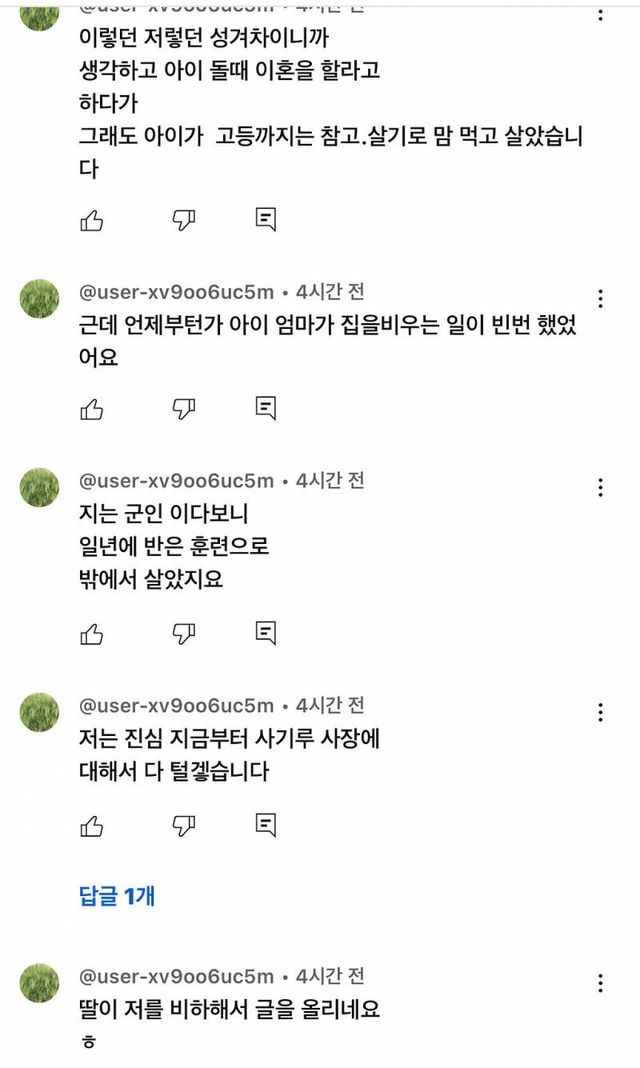Dislike the first comment about personality differences
The height and width of the screenshot is (1068, 640).
coord(184,218)
